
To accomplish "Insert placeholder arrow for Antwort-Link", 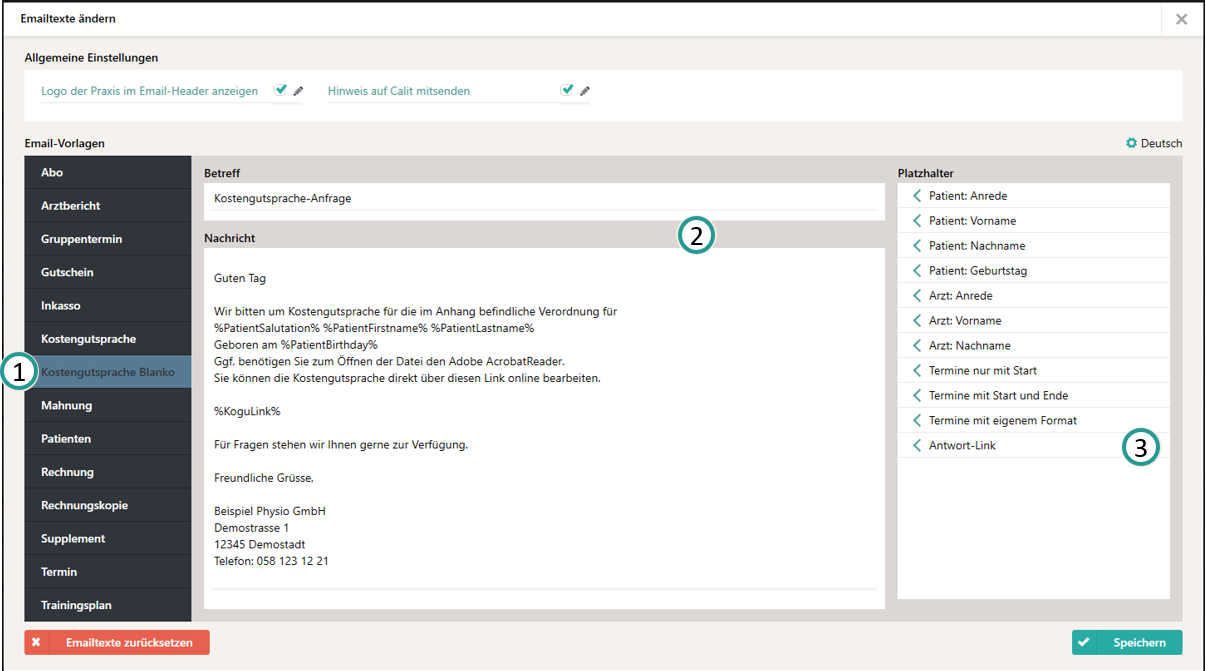I will click(917, 446).
